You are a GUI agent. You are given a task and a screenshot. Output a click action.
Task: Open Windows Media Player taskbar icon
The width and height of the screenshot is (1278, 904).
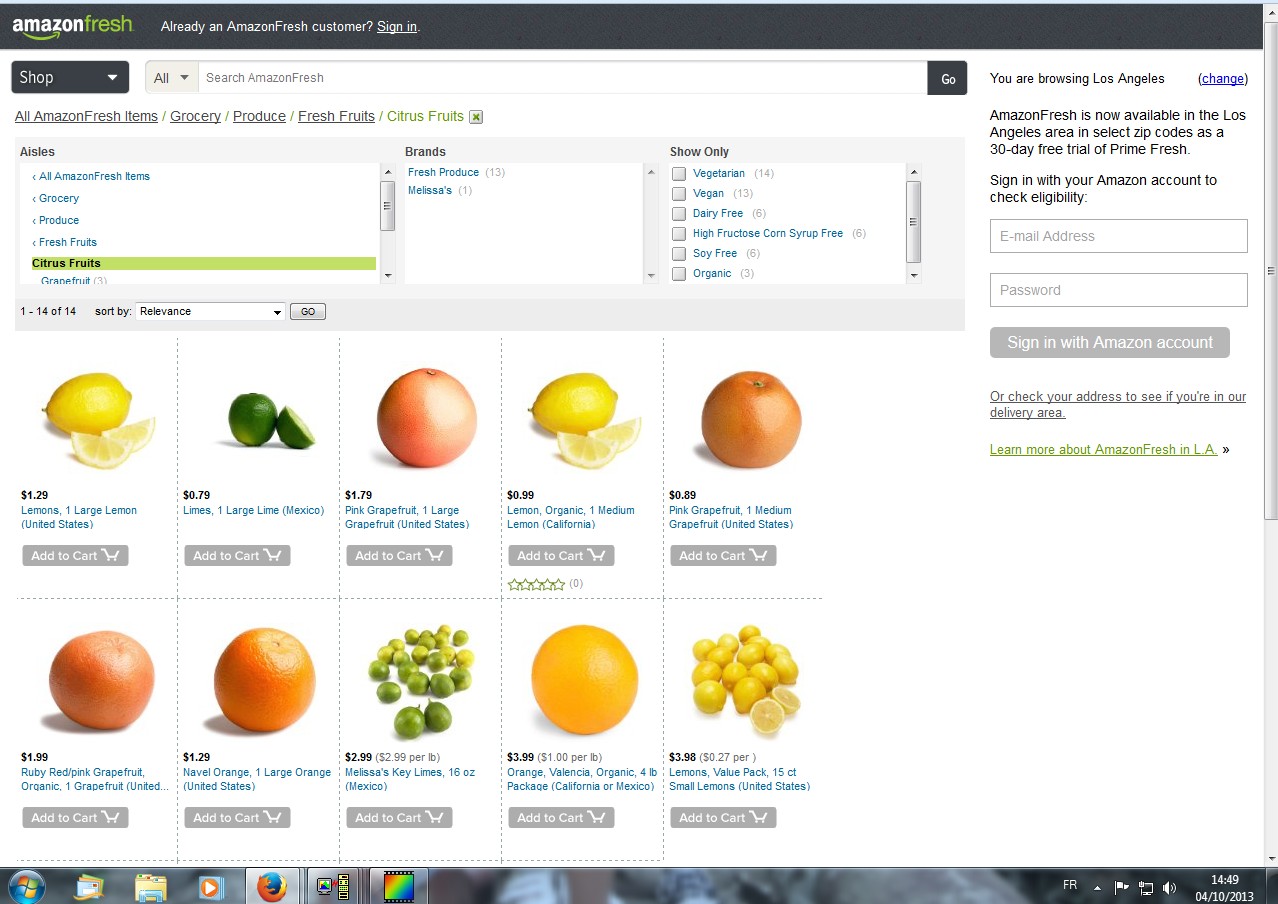point(210,887)
